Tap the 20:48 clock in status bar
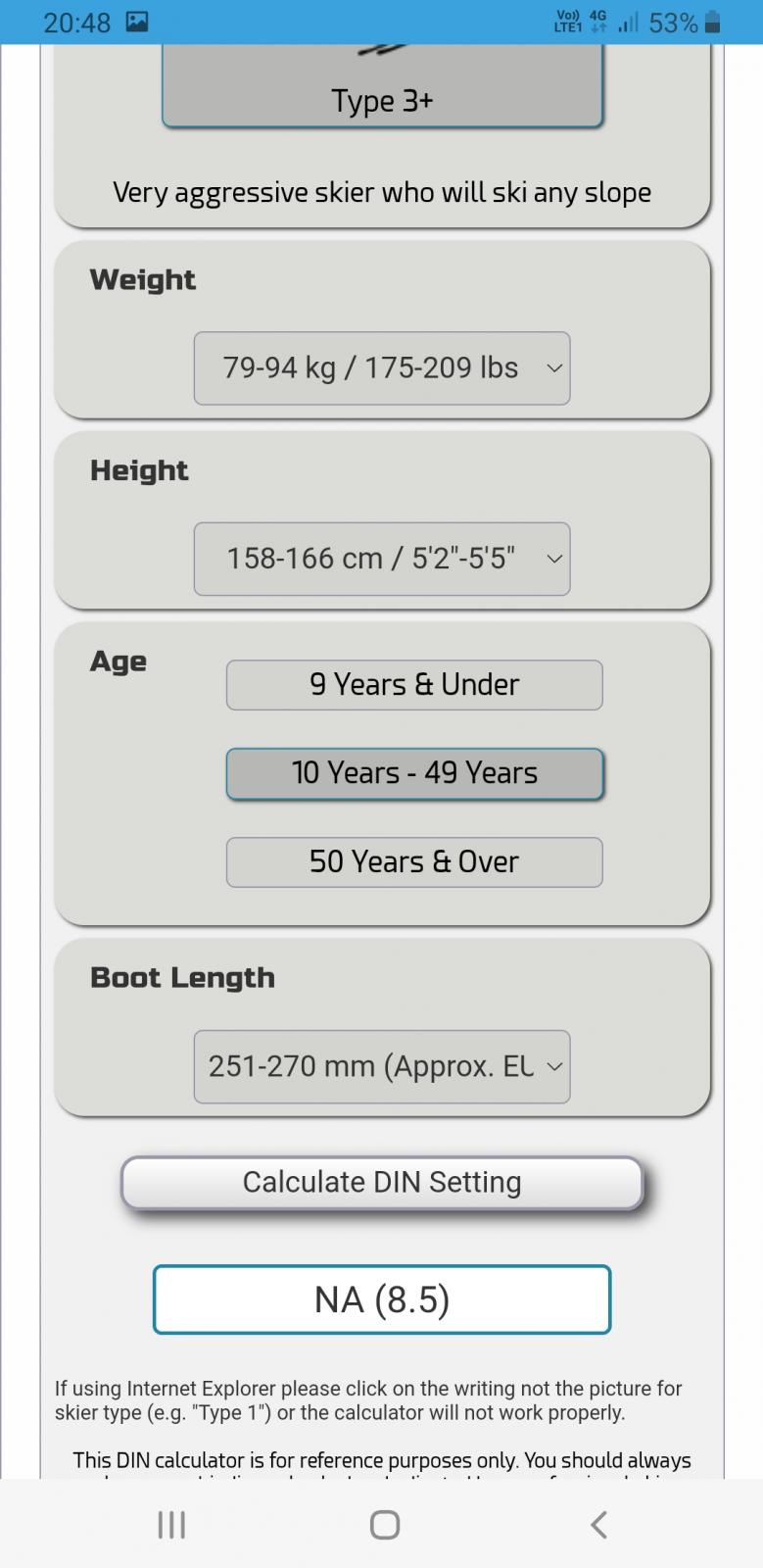The image size is (763, 1568). pyautogui.click(x=77, y=22)
